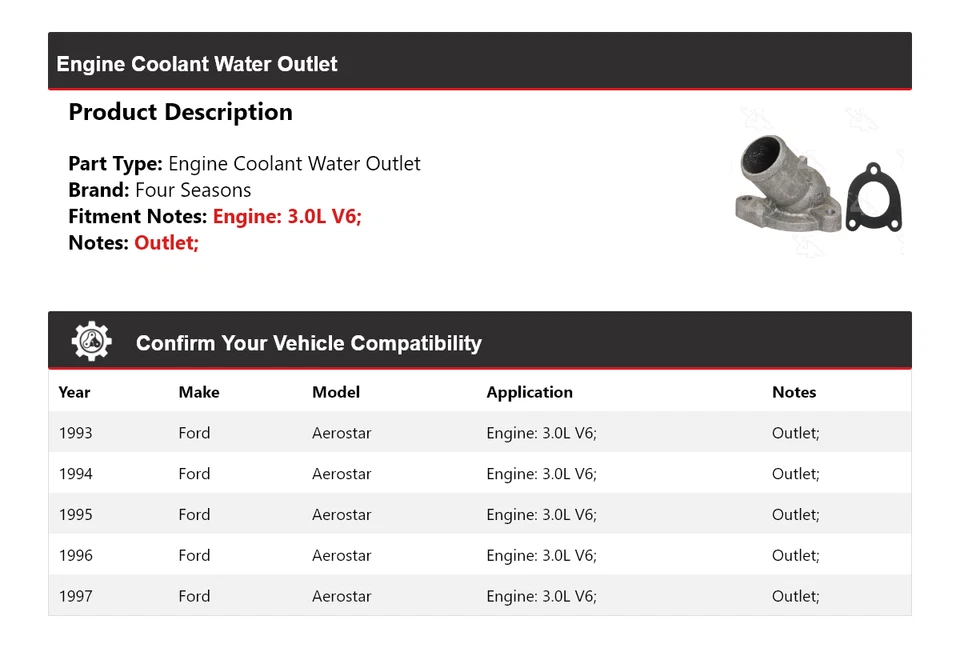Click the Part Type label

[115, 164]
